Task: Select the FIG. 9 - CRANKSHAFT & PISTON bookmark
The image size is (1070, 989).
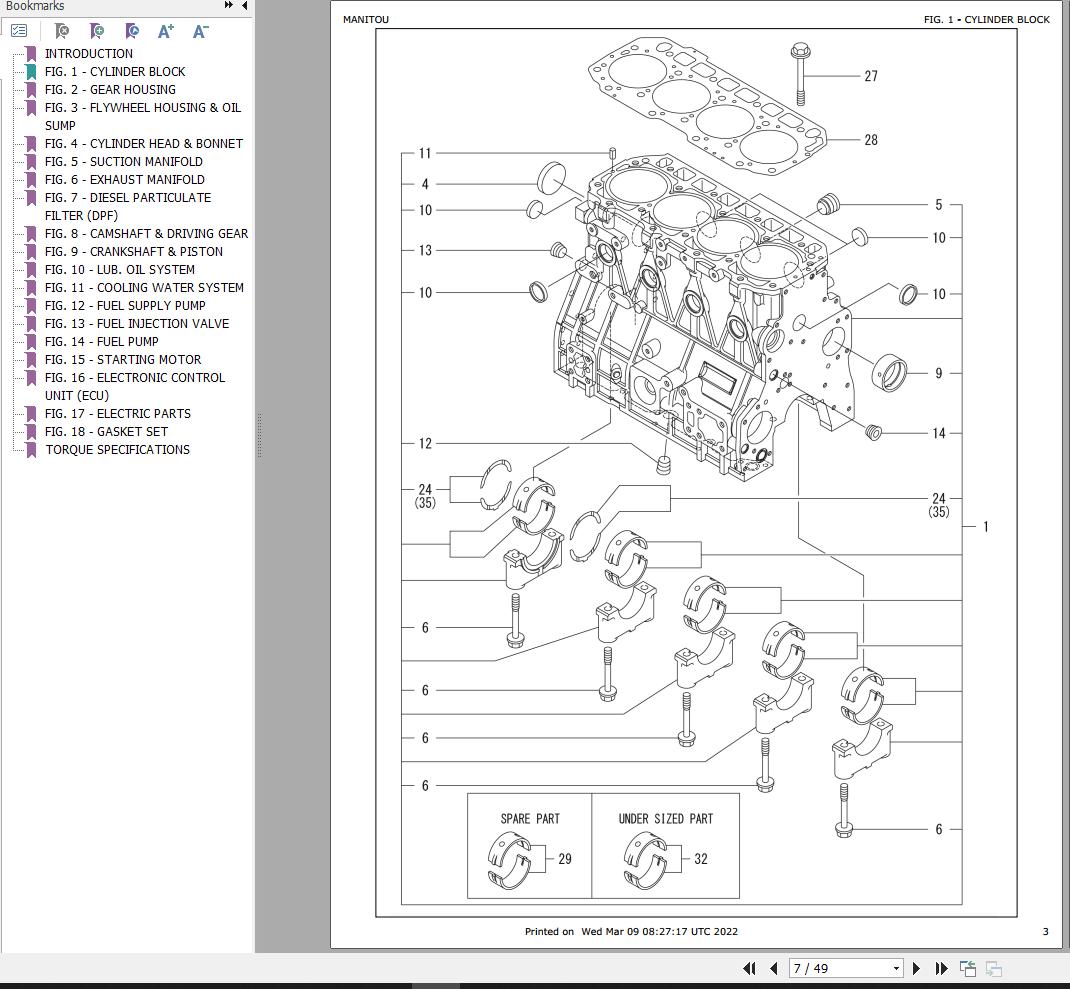Action: 131,251
